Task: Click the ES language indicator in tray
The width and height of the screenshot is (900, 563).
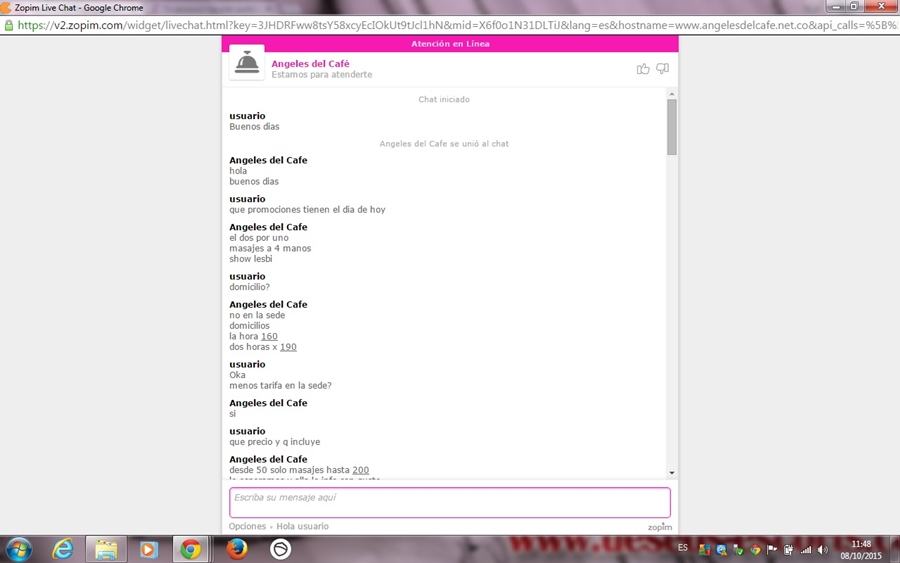Action: [683, 549]
